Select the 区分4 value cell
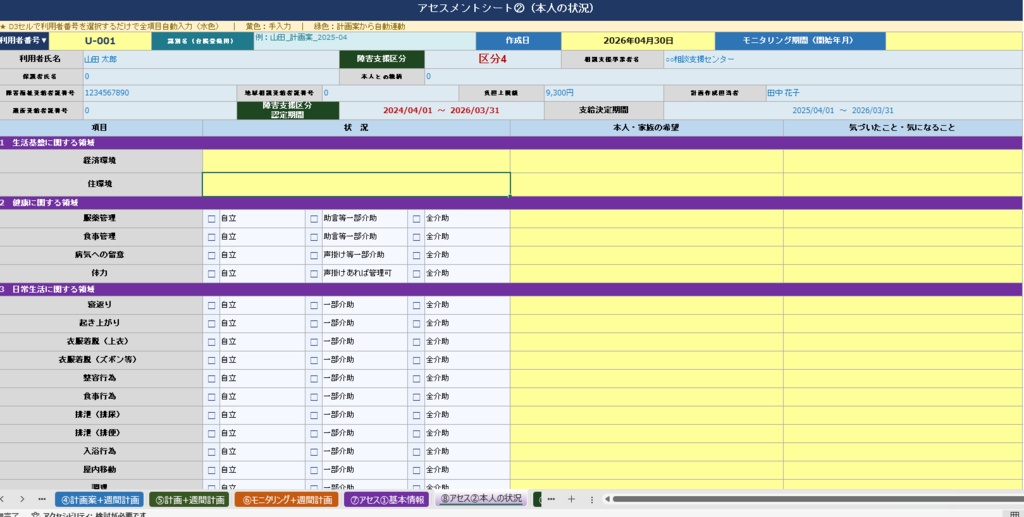 coord(492,59)
